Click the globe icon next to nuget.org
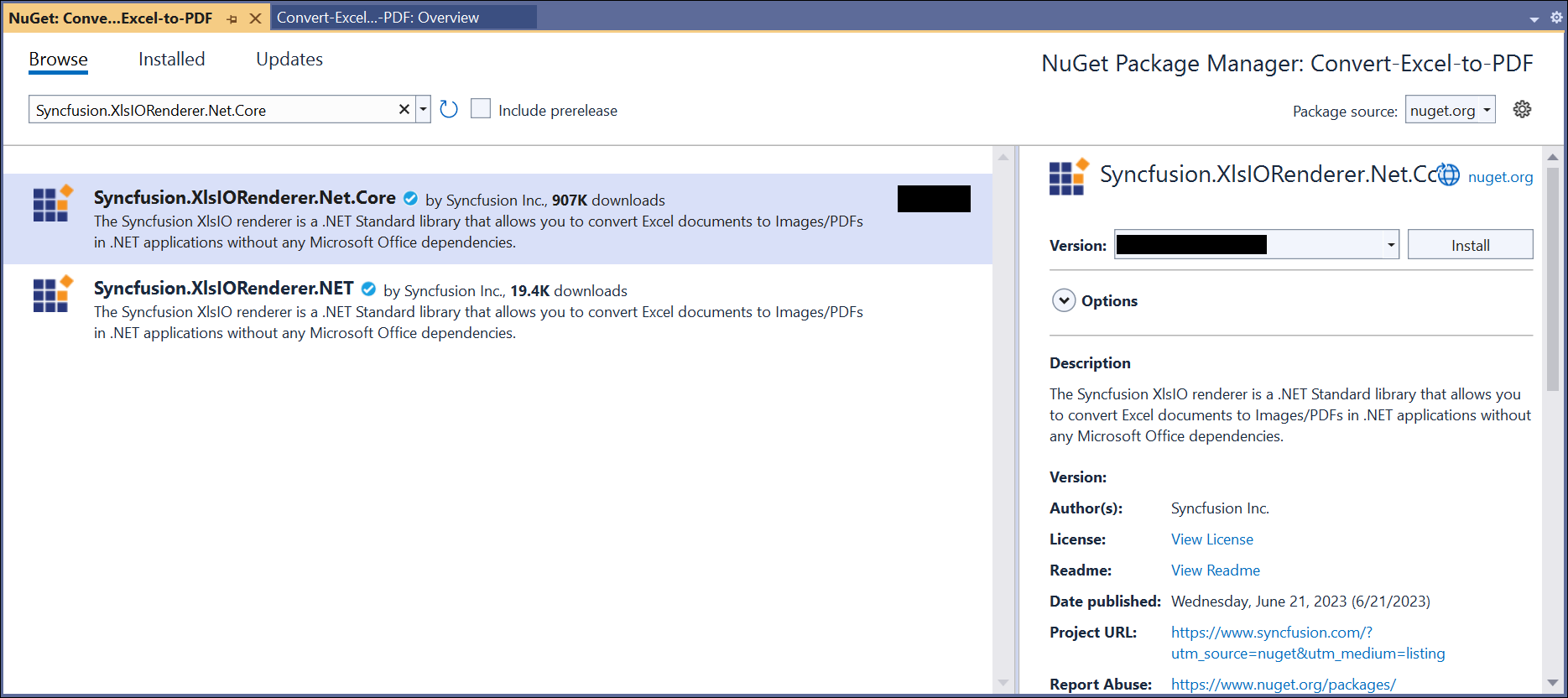 tap(1449, 174)
